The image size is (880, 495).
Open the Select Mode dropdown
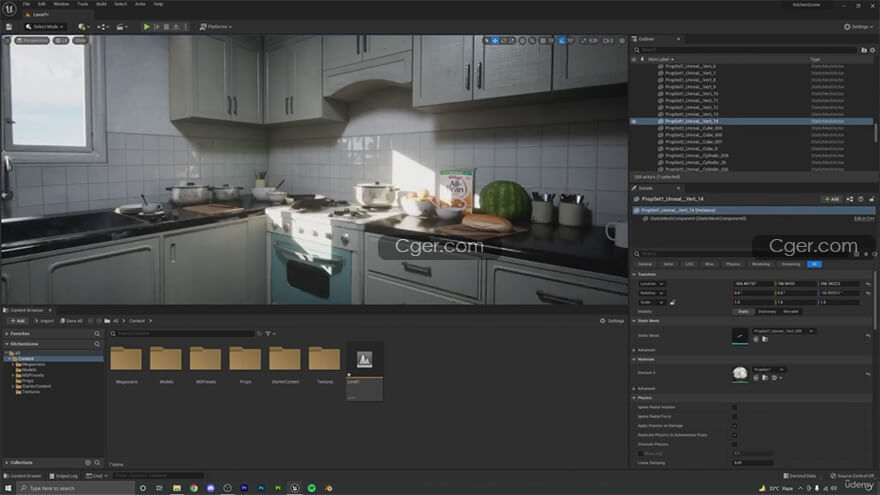click(44, 26)
